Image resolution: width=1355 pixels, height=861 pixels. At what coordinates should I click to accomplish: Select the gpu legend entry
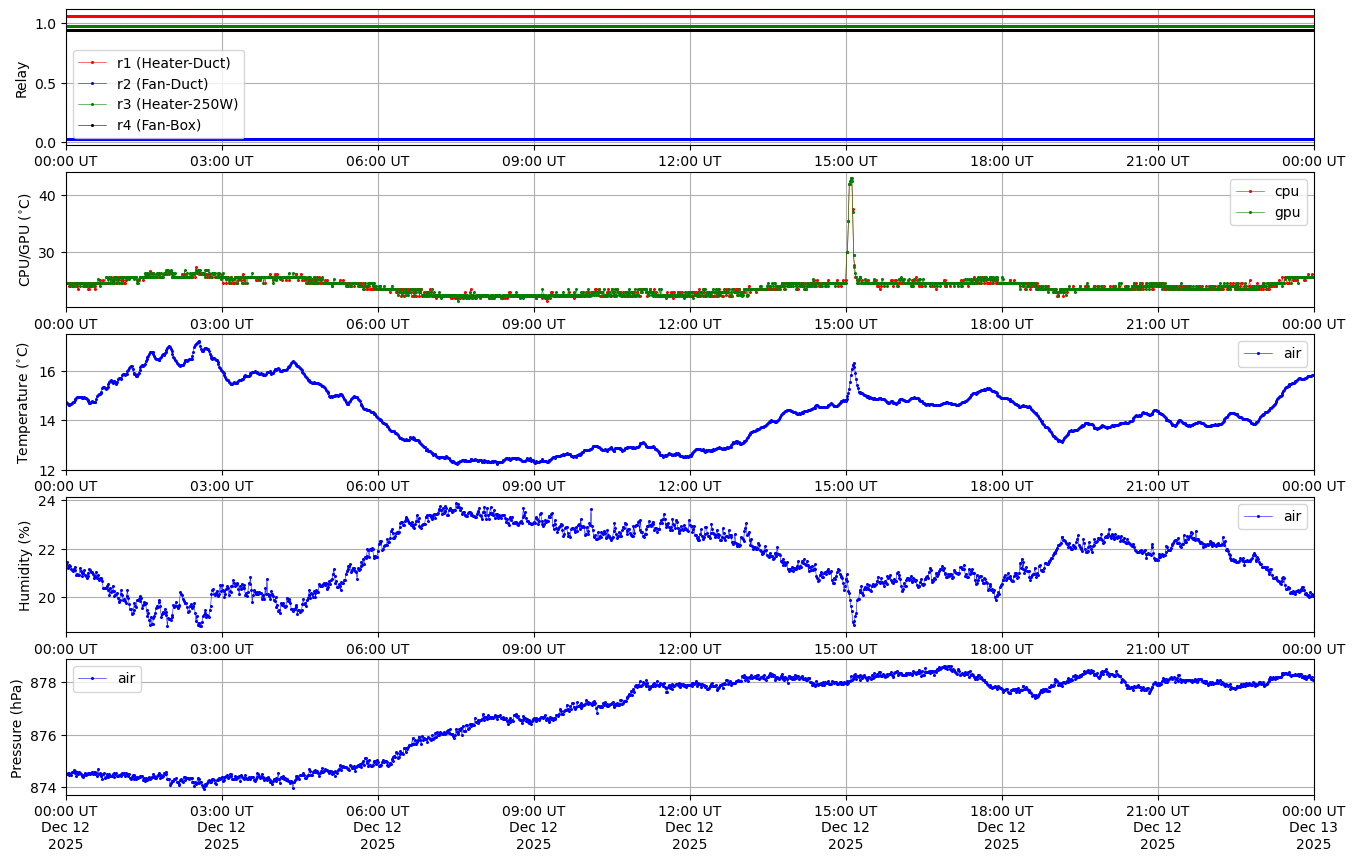1268,212
